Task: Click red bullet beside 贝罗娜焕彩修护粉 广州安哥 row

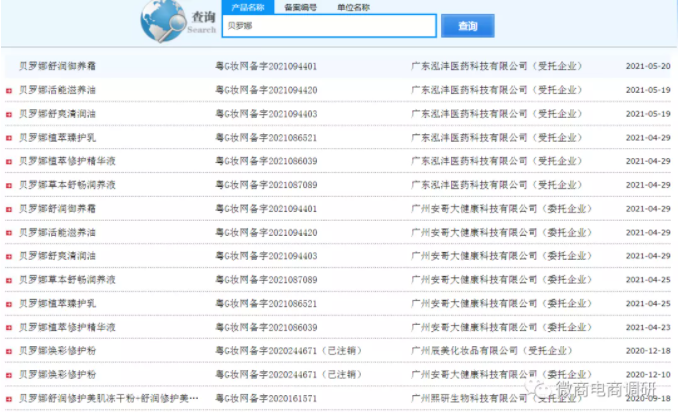Action: point(9,375)
